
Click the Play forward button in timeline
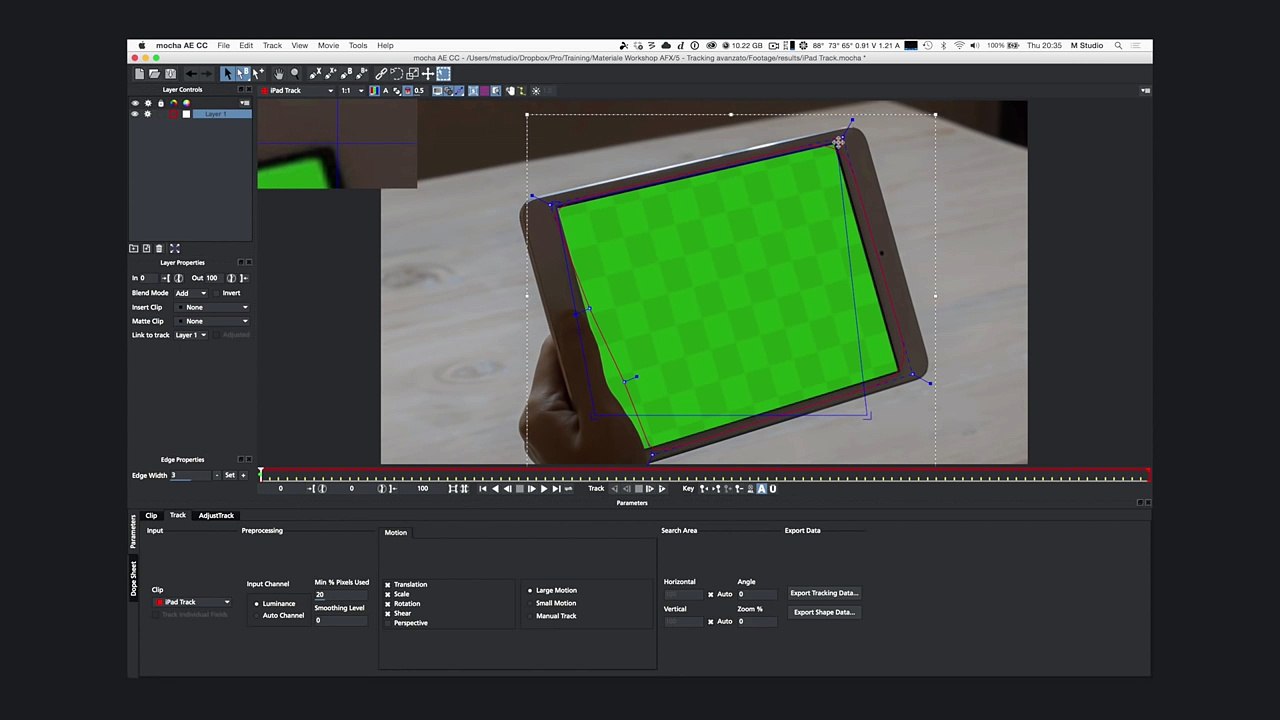tap(544, 489)
